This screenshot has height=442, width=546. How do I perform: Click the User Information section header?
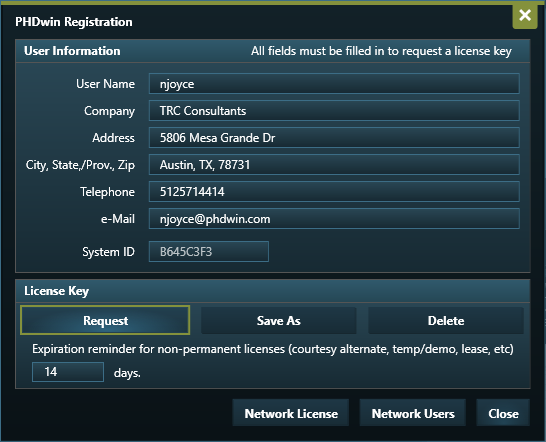[72, 51]
